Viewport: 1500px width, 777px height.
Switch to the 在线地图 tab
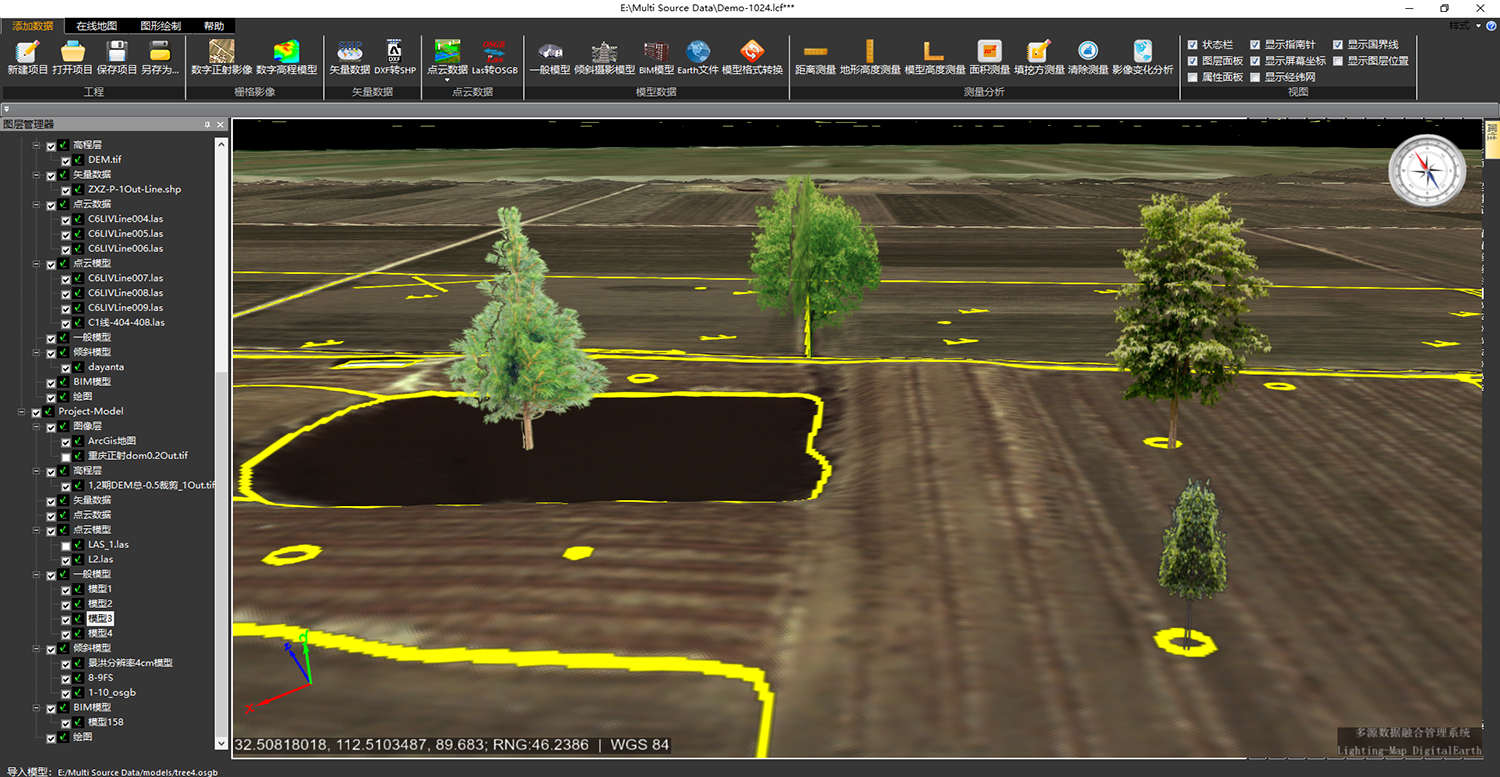[96, 26]
